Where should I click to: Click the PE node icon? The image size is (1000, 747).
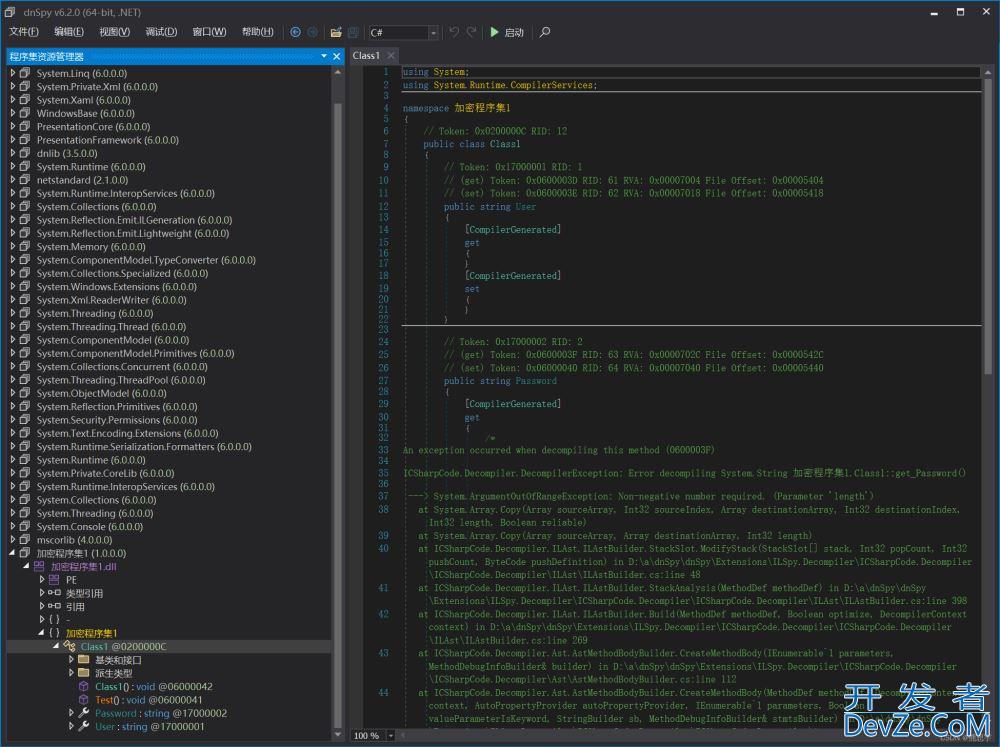[x=54, y=580]
